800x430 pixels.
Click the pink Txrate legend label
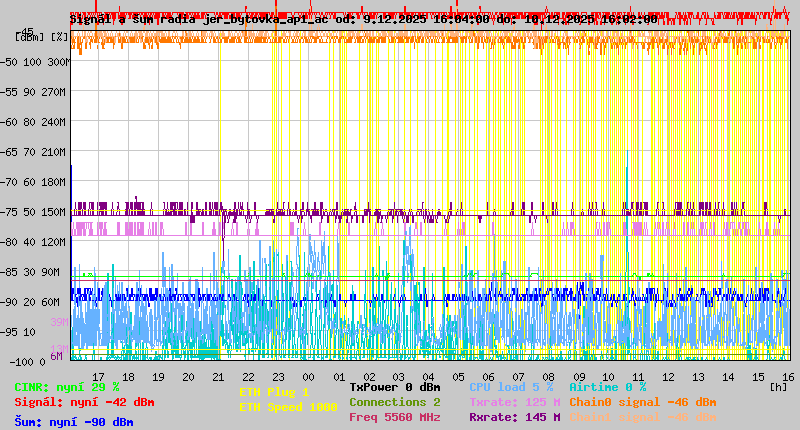coord(514,402)
